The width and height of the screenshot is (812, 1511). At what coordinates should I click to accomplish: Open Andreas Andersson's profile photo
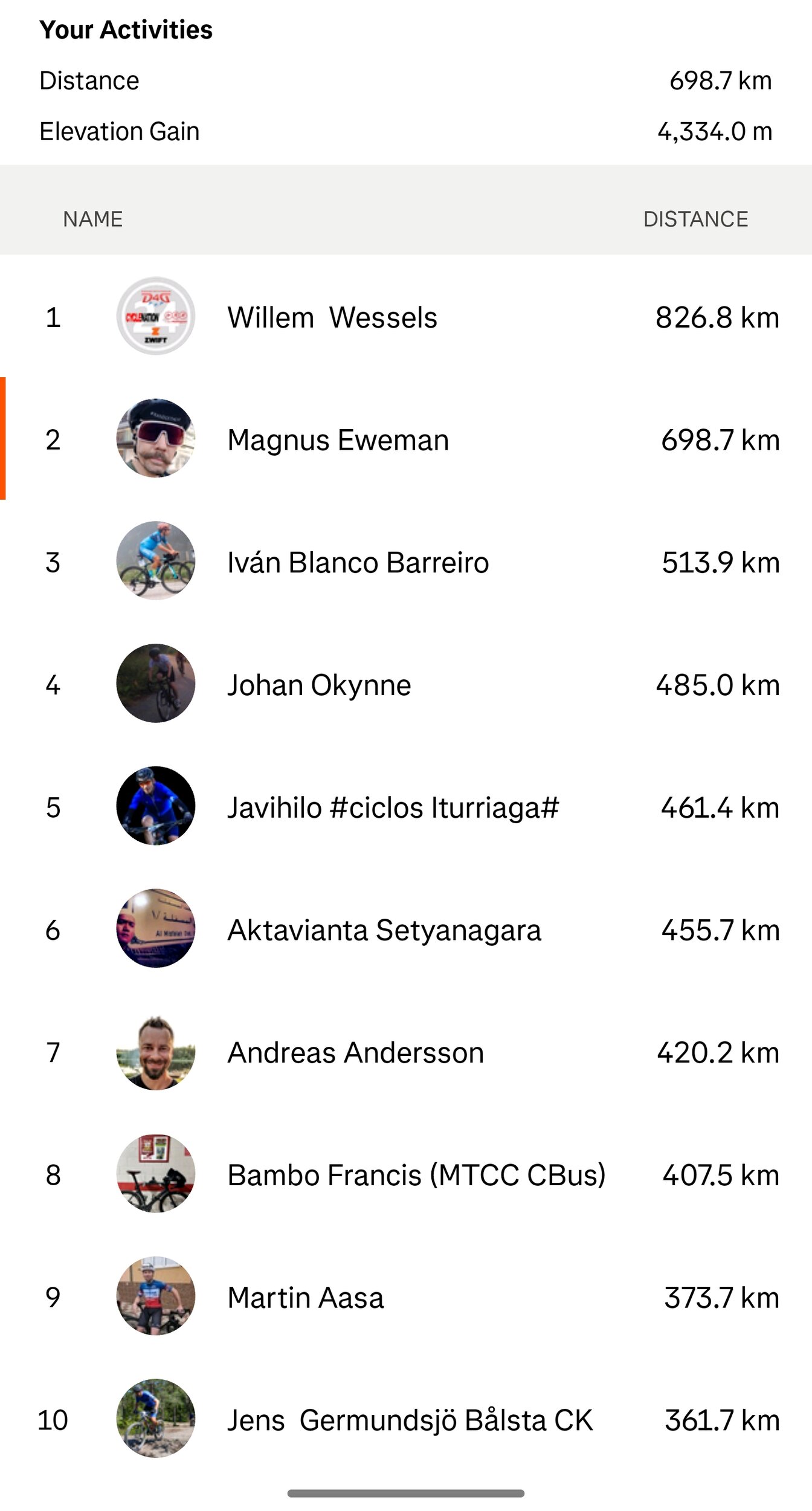pos(156,1052)
